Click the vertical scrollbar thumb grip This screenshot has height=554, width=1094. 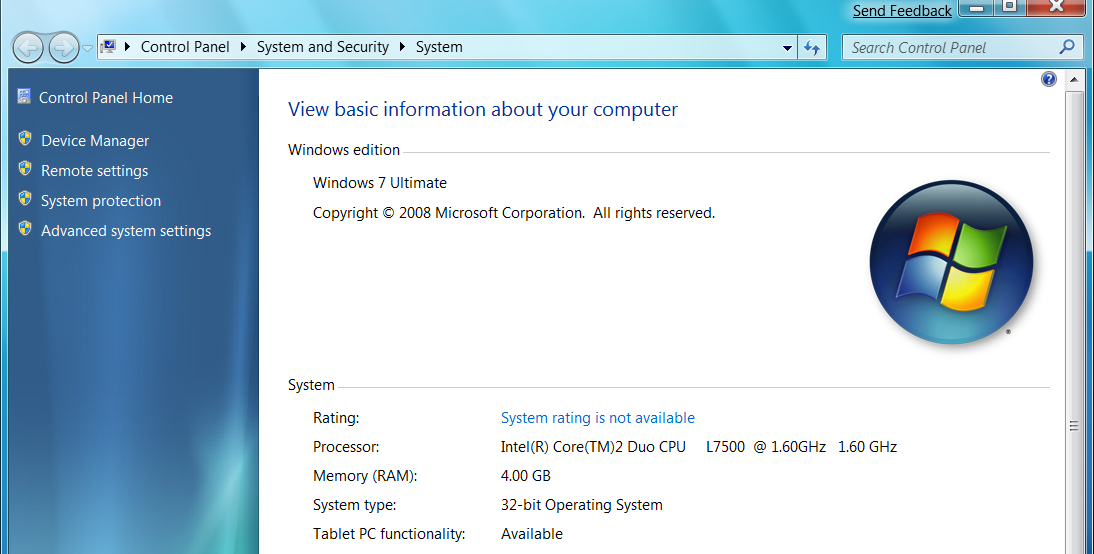click(1074, 426)
